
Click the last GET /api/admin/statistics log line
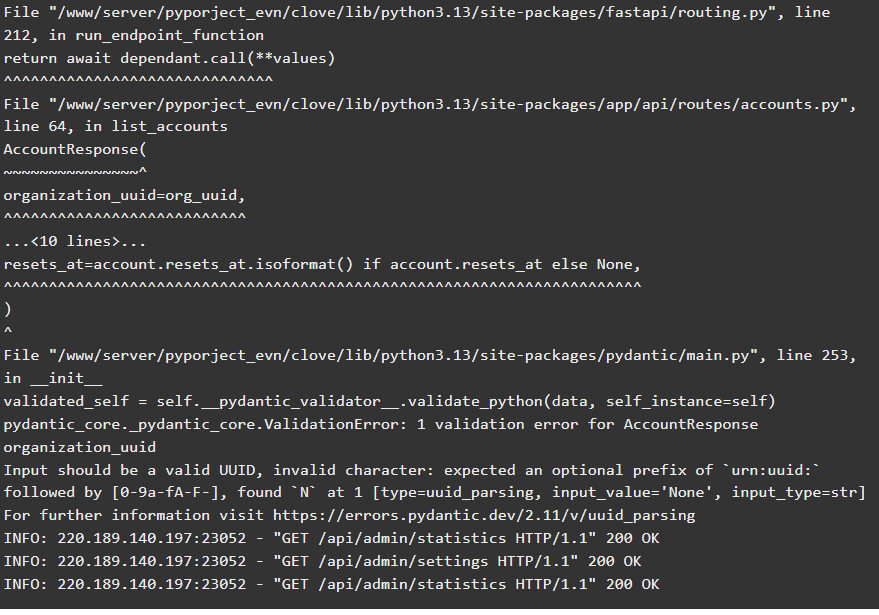(332, 584)
